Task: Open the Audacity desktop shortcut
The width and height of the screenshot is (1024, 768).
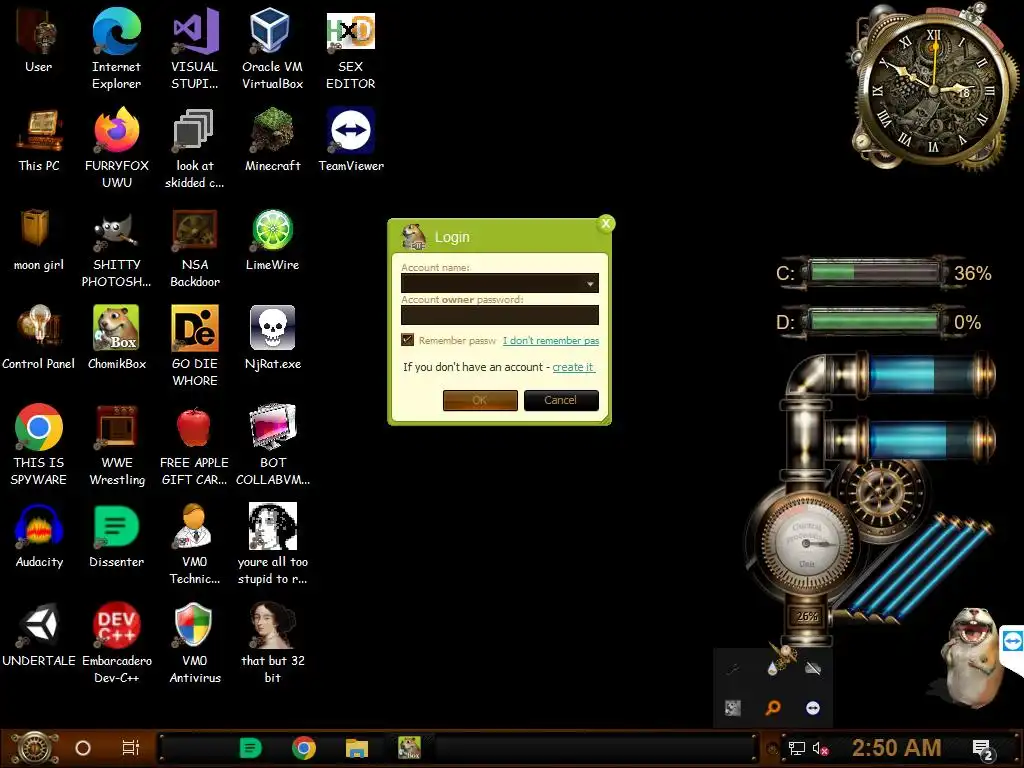Action: pyautogui.click(x=39, y=536)
